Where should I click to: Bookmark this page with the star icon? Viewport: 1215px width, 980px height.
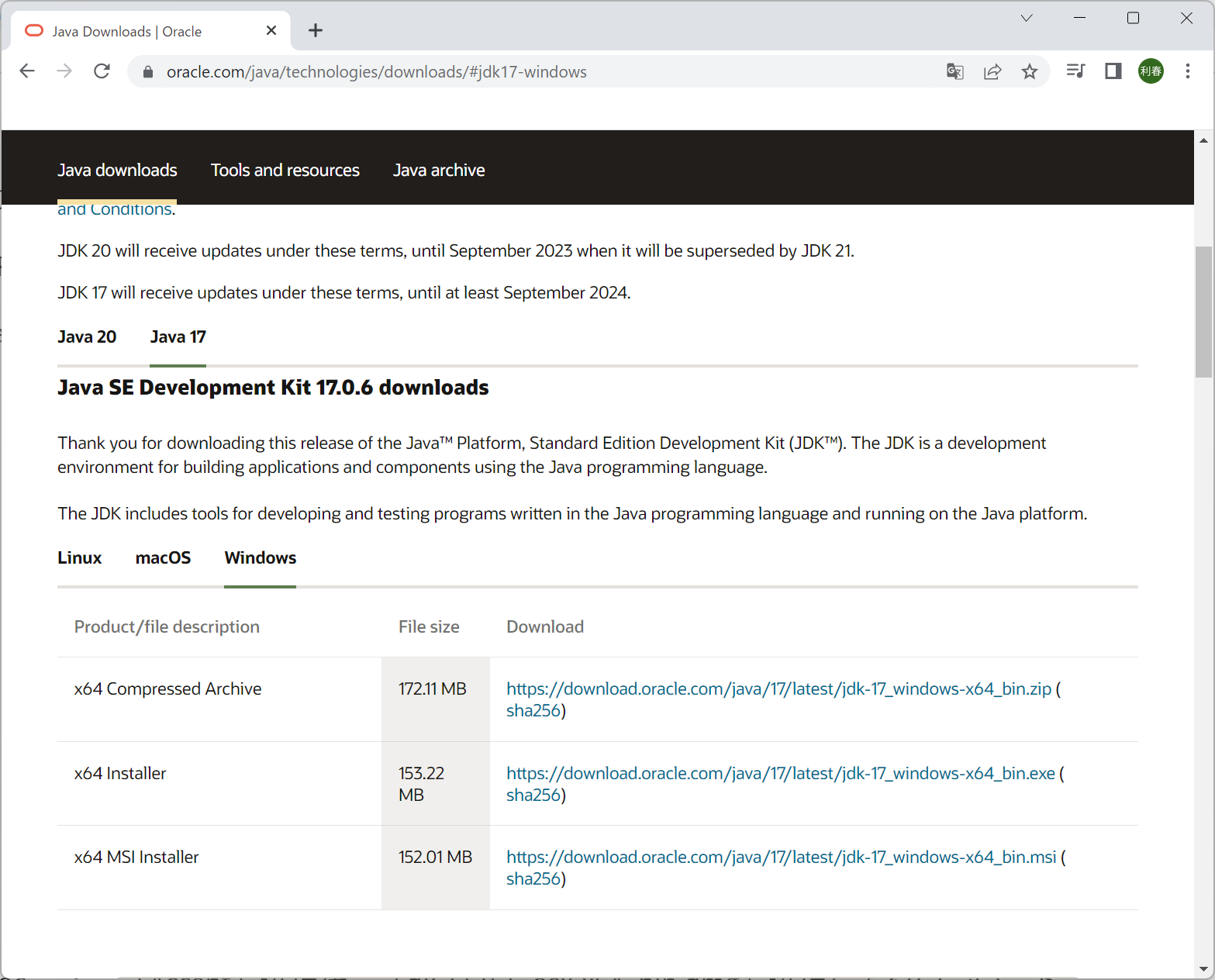click(x=1029, y=71)
